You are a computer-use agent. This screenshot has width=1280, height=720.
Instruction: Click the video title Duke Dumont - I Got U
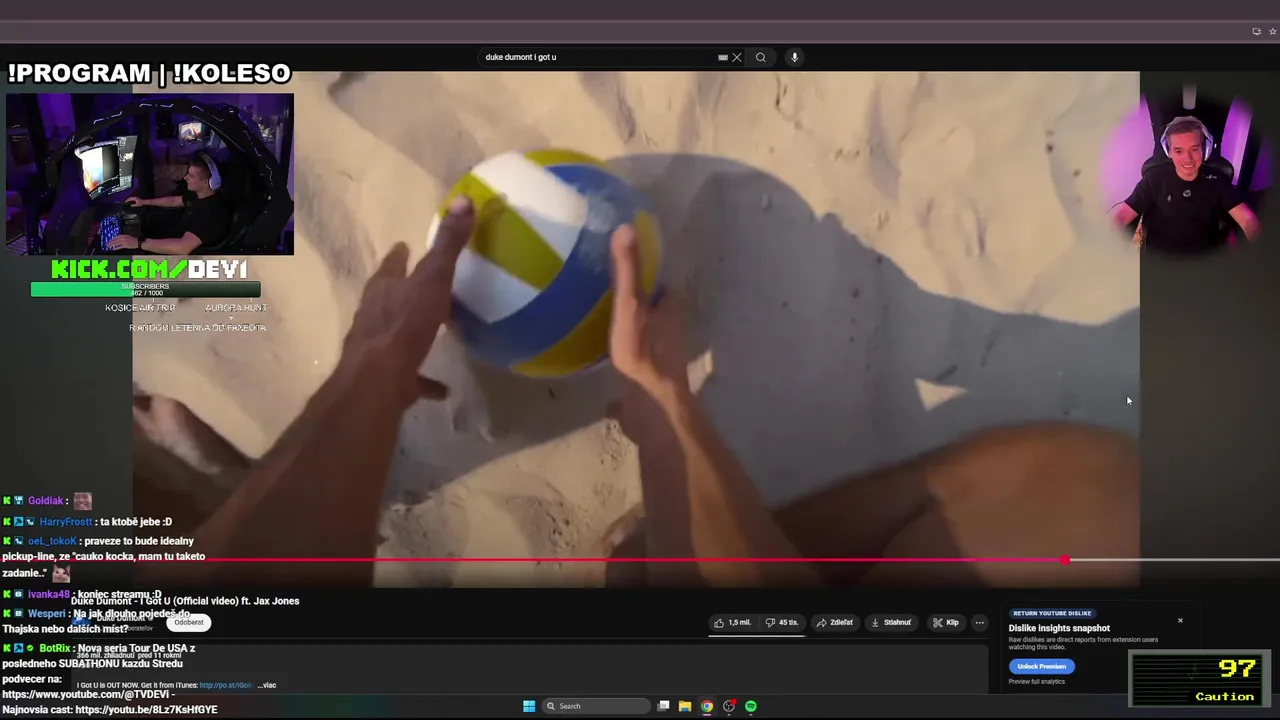point(185,601)
